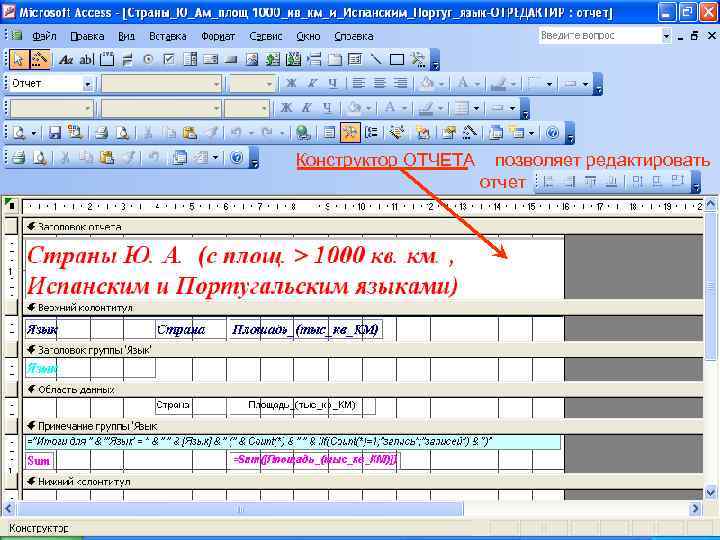Click the Font Color 'A' button

click(x=463, y=84)
